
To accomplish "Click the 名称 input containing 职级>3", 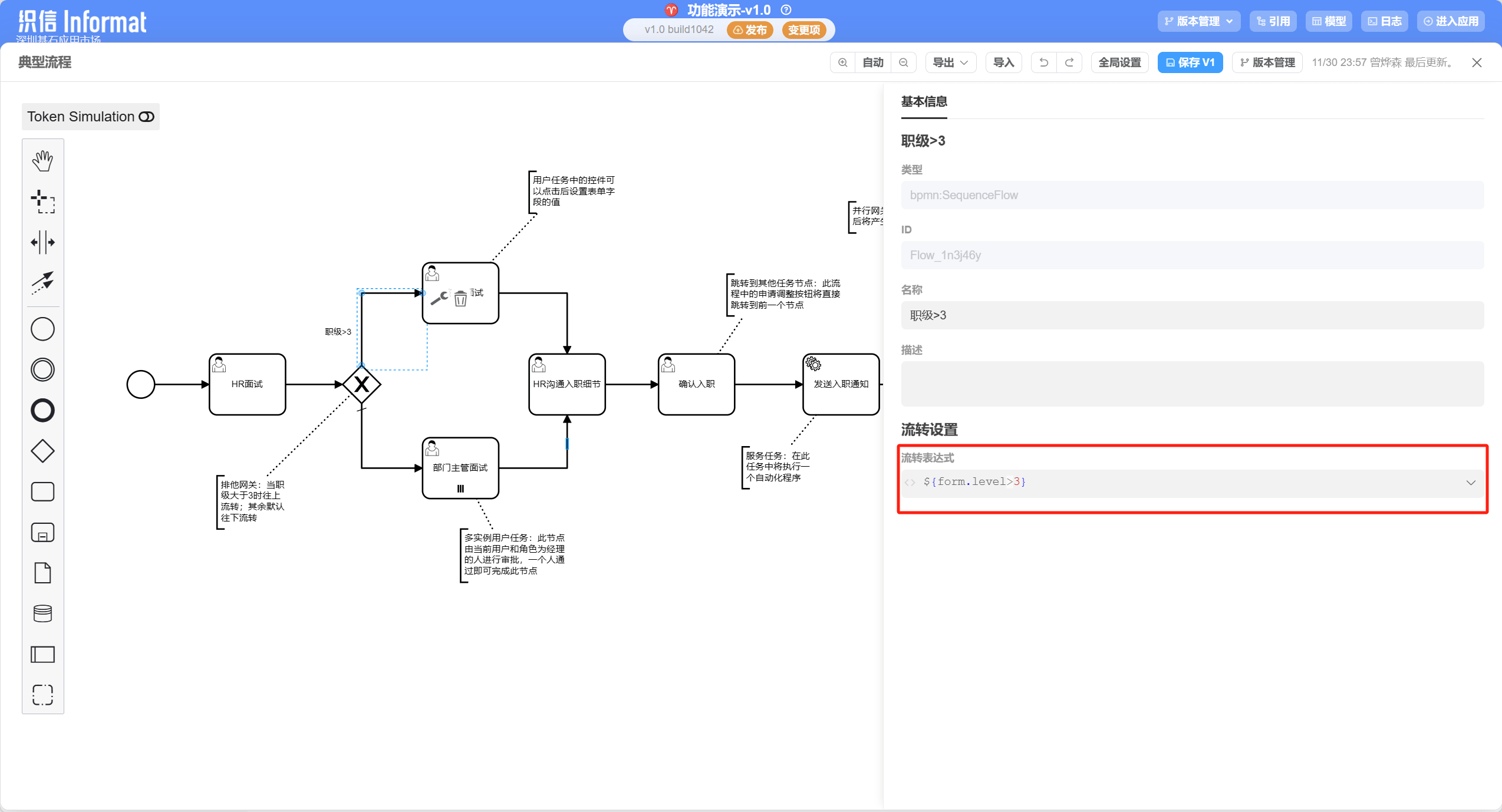I will (x=1191, y=315).
